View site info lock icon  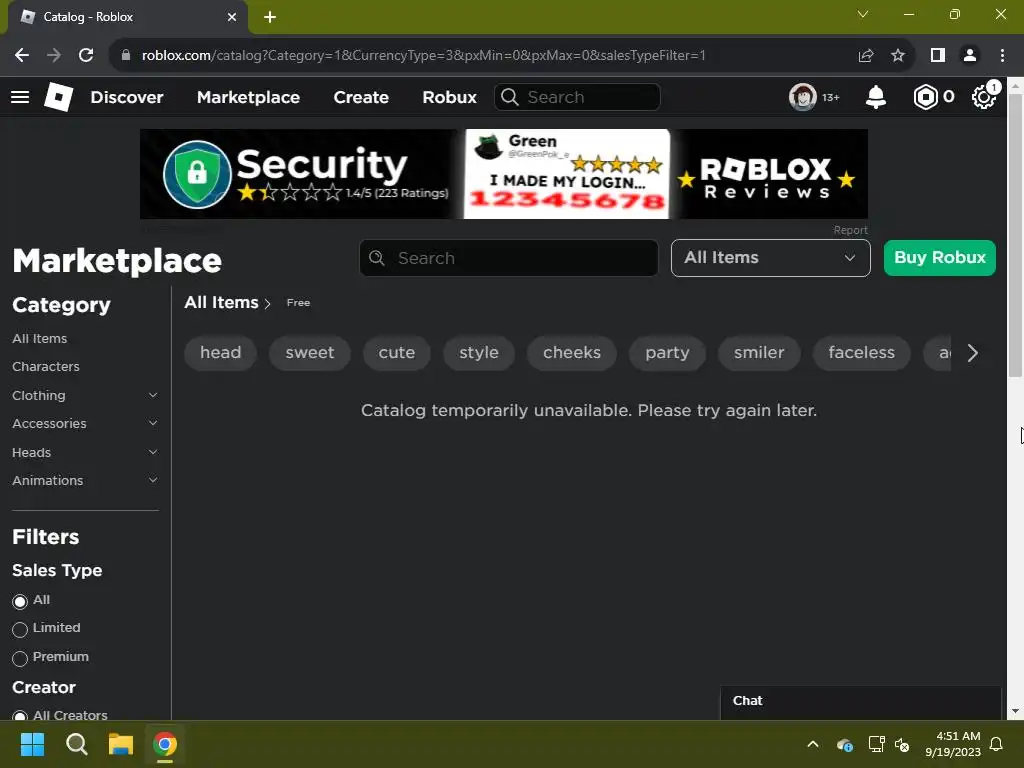pos(126,56)
